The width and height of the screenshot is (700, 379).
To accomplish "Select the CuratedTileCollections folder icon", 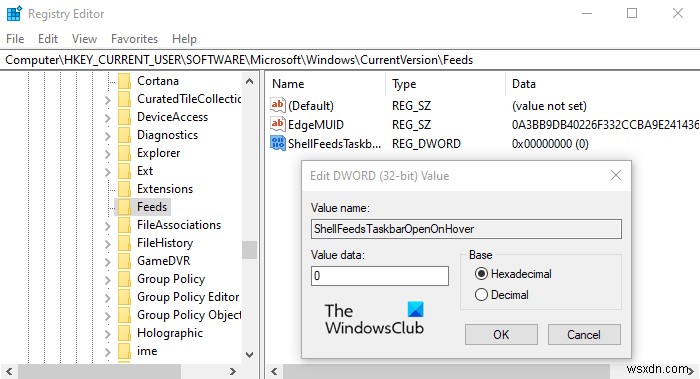I will point(125,99).
